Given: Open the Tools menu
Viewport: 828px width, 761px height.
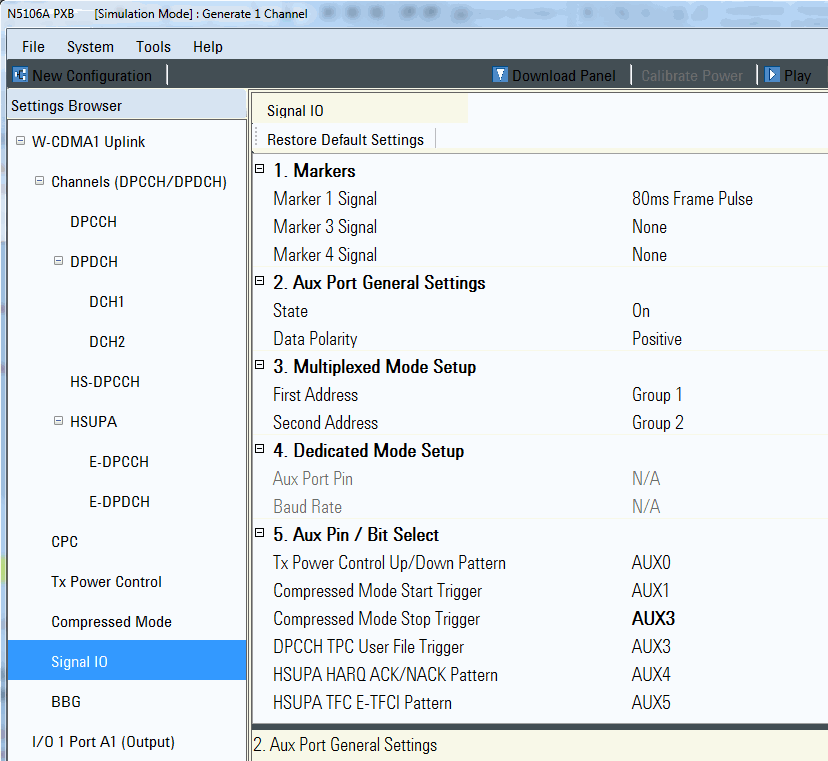Looking at the screenshot, I should [153, 47].
